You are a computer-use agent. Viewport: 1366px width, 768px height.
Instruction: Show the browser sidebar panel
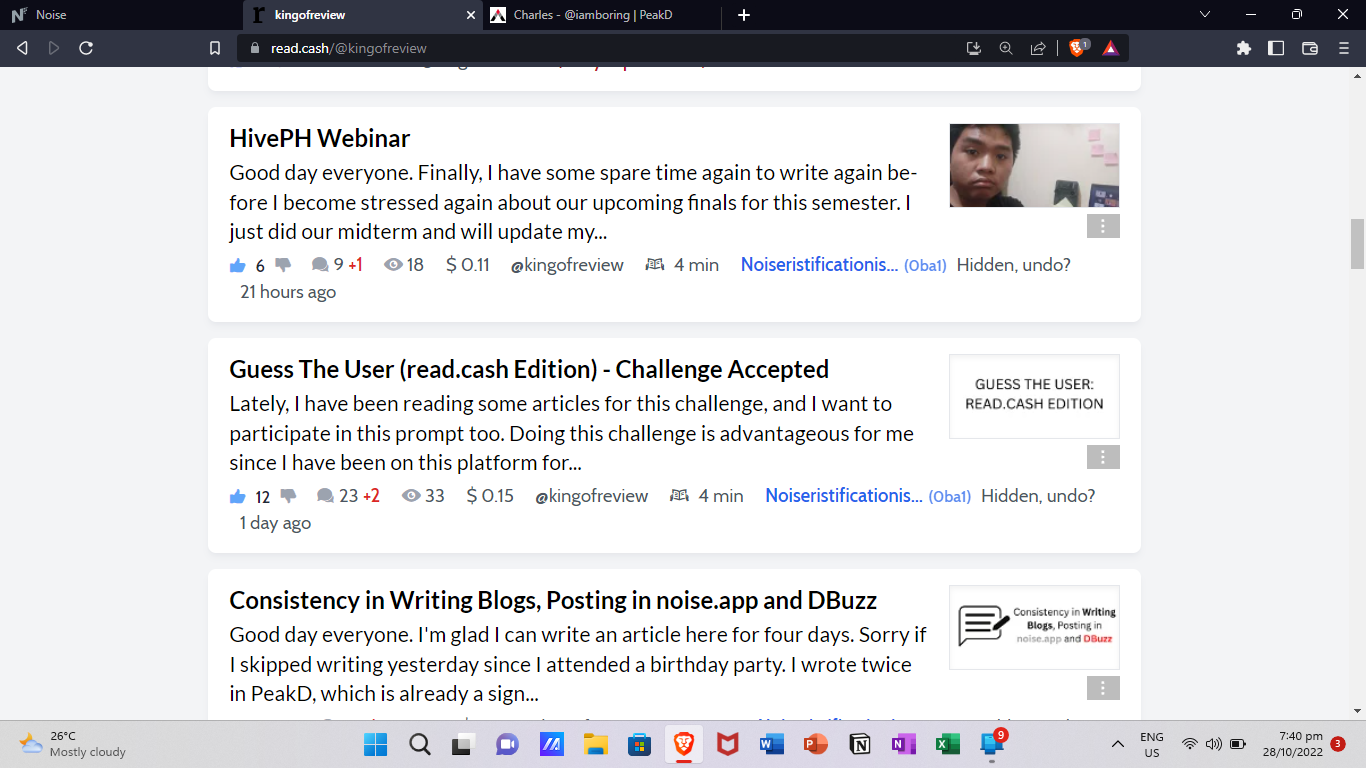pyautogui.click(x=1276, y=48)
